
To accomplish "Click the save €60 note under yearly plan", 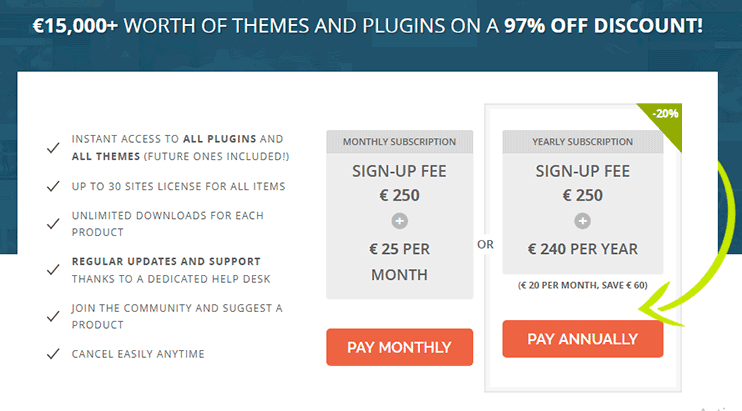I will pos(583,285).
